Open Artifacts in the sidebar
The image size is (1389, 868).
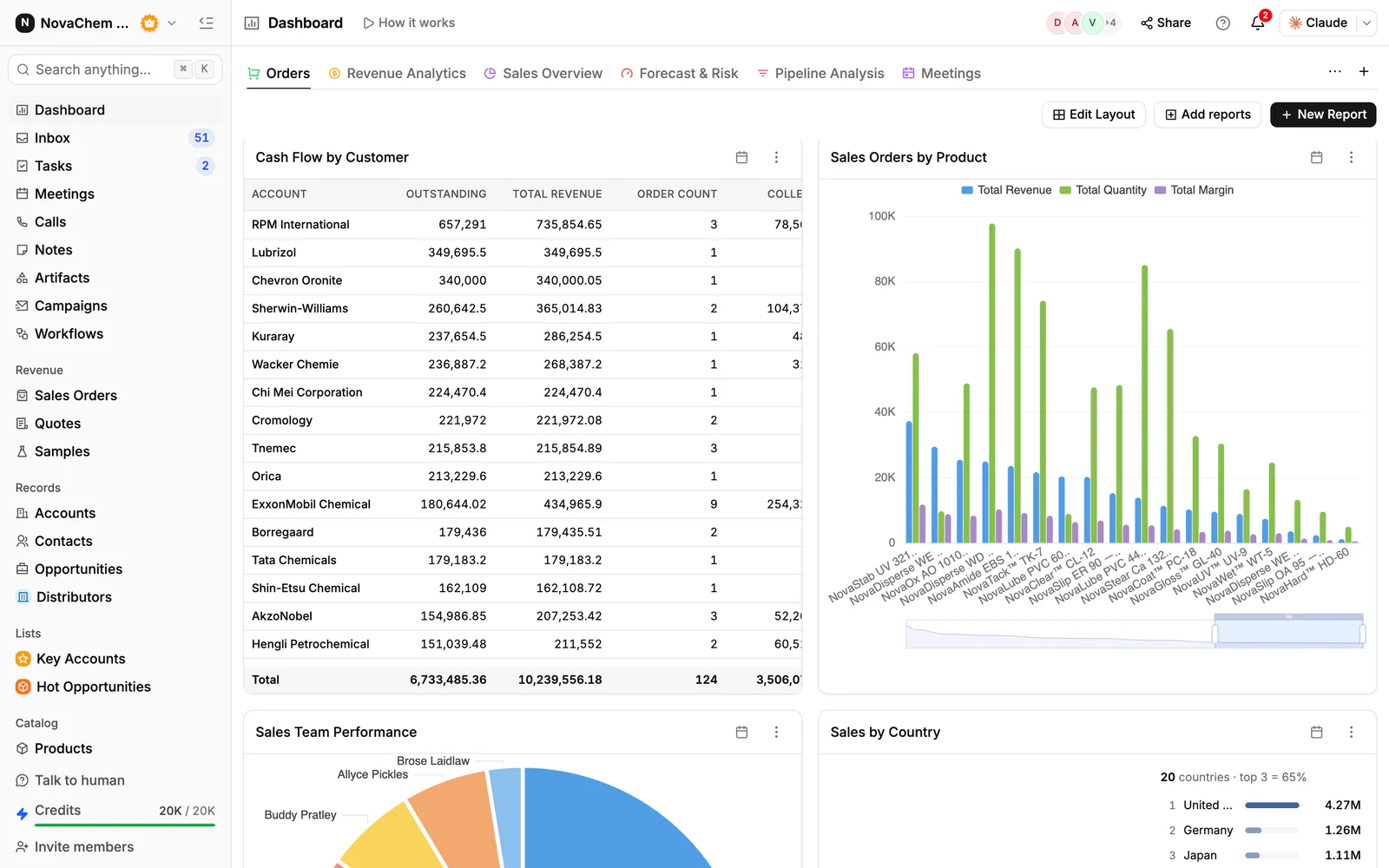[x=115, y=278]
